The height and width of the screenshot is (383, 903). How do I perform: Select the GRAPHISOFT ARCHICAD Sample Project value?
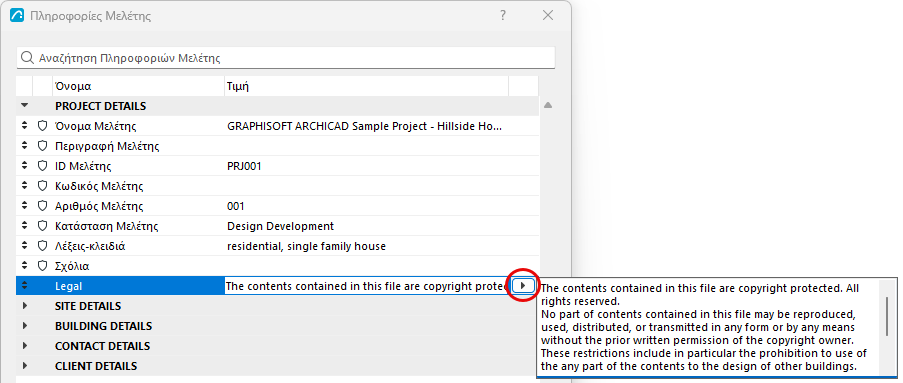(x=365, y=126)
